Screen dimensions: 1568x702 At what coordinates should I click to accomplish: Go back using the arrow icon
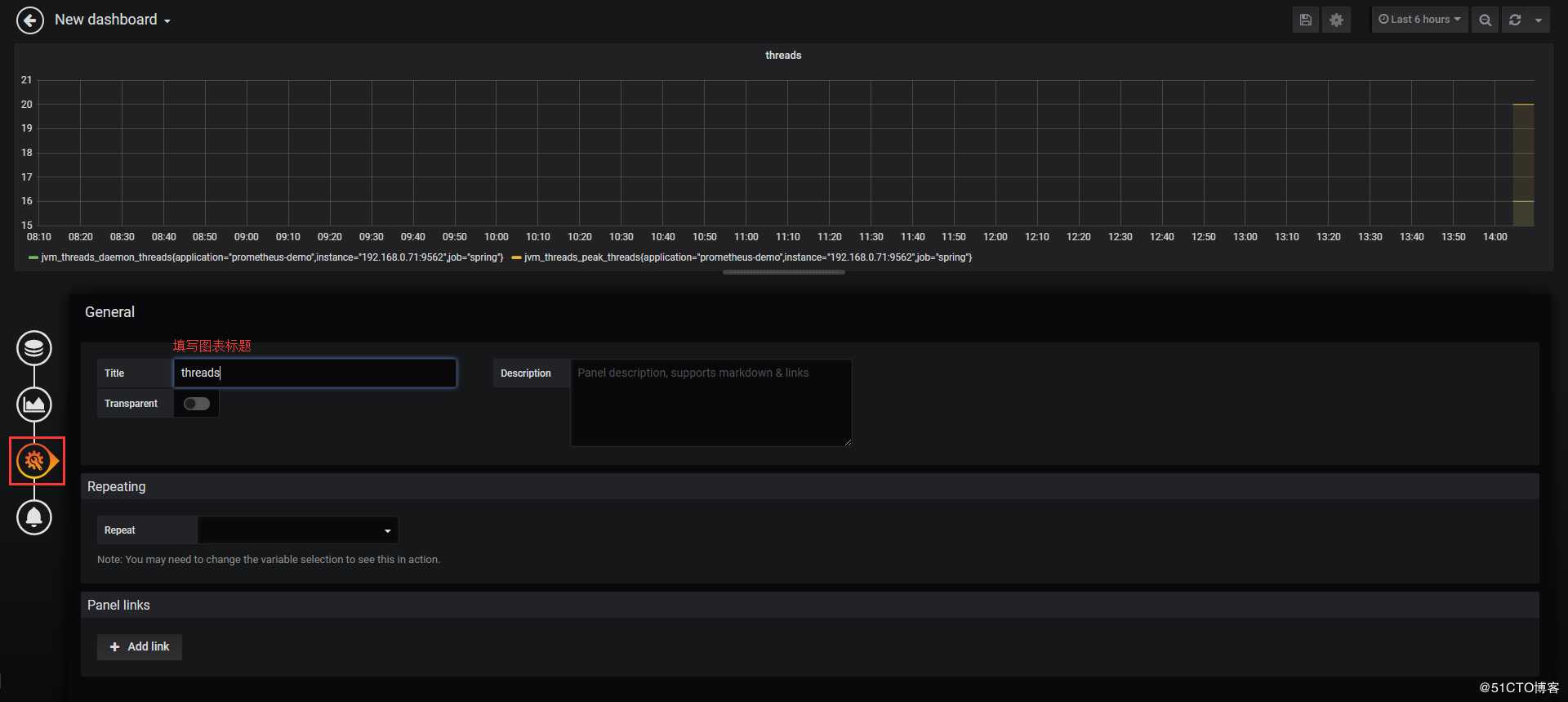pyautogui.click(x=30, y=20)
